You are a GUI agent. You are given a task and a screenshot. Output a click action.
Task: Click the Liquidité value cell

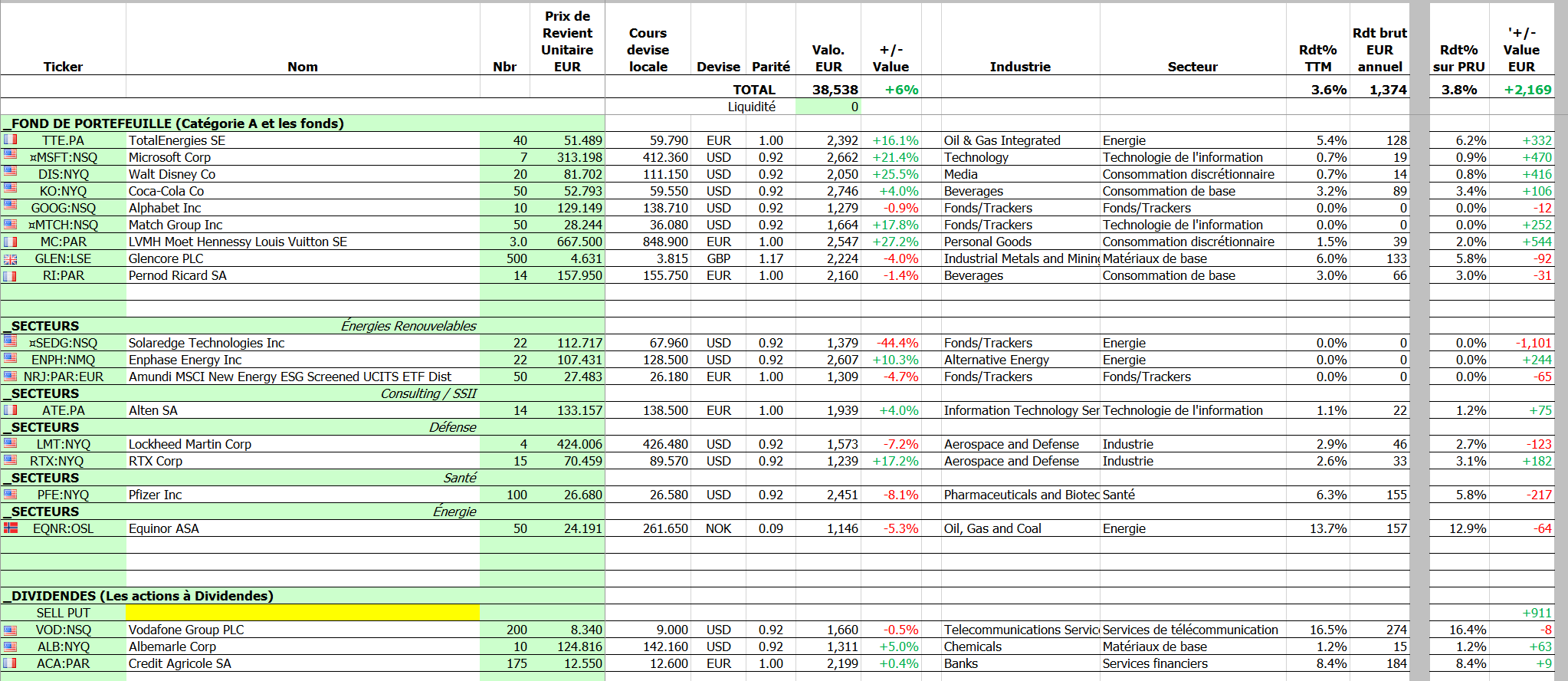coord(828,107)
